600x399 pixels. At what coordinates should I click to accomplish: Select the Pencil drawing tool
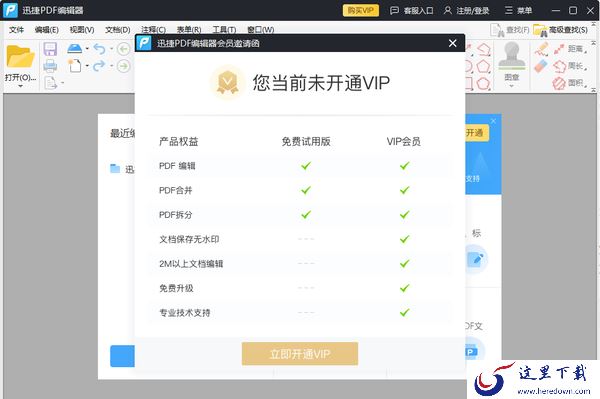tap(541, 49)
